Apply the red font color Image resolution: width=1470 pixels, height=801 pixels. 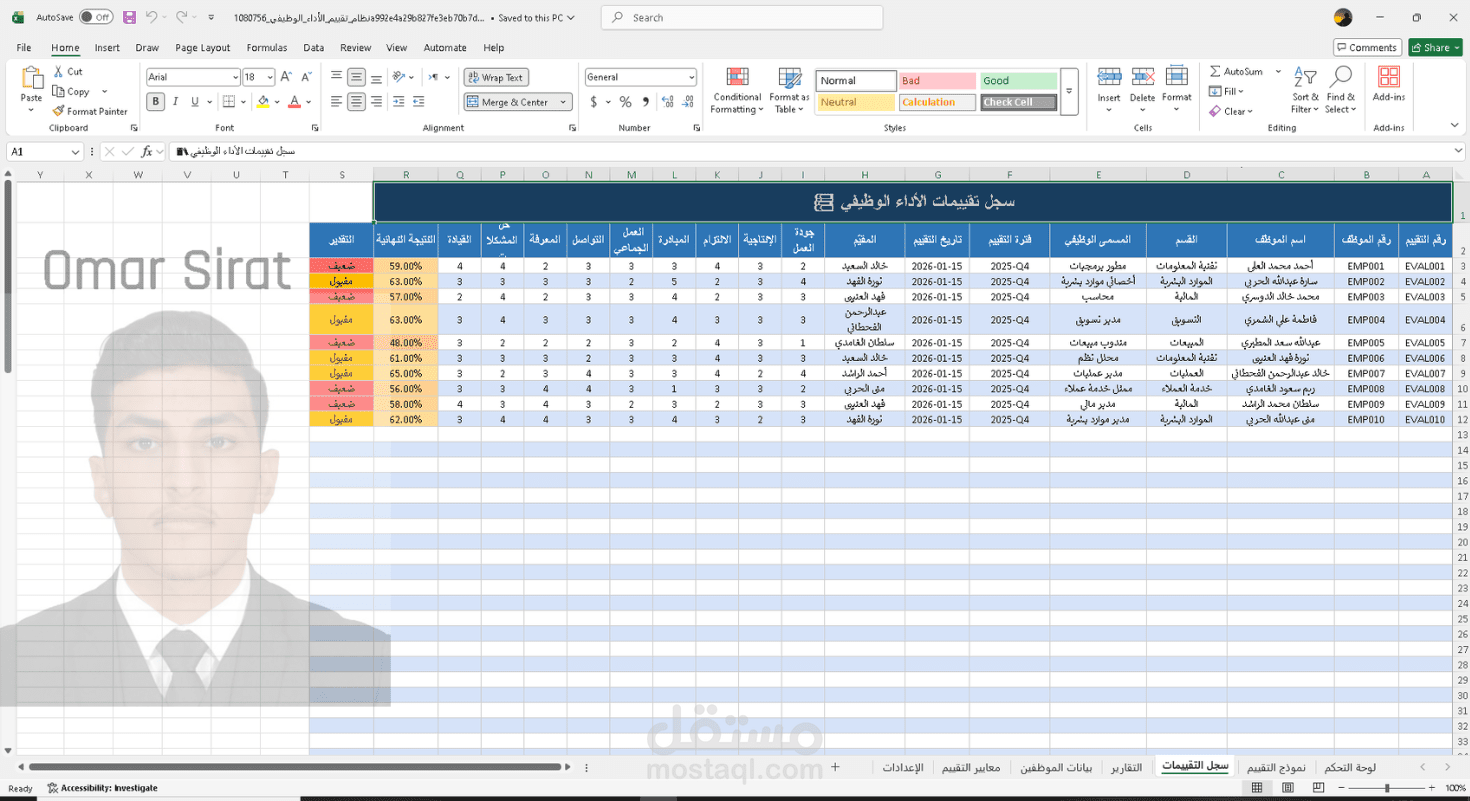294,102
